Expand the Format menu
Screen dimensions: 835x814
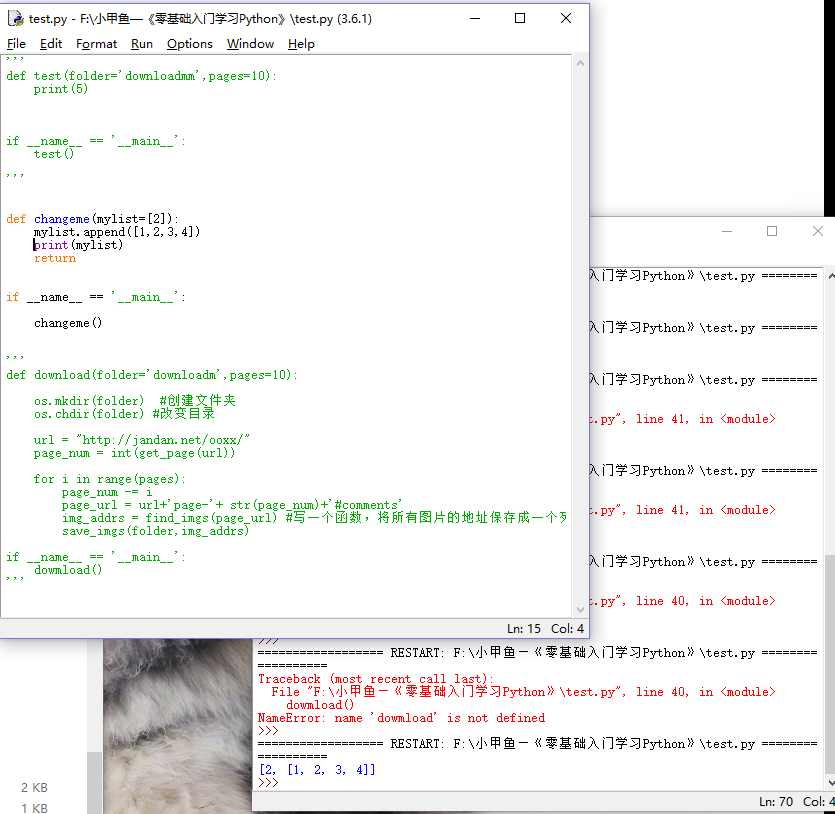click(96, 44)
